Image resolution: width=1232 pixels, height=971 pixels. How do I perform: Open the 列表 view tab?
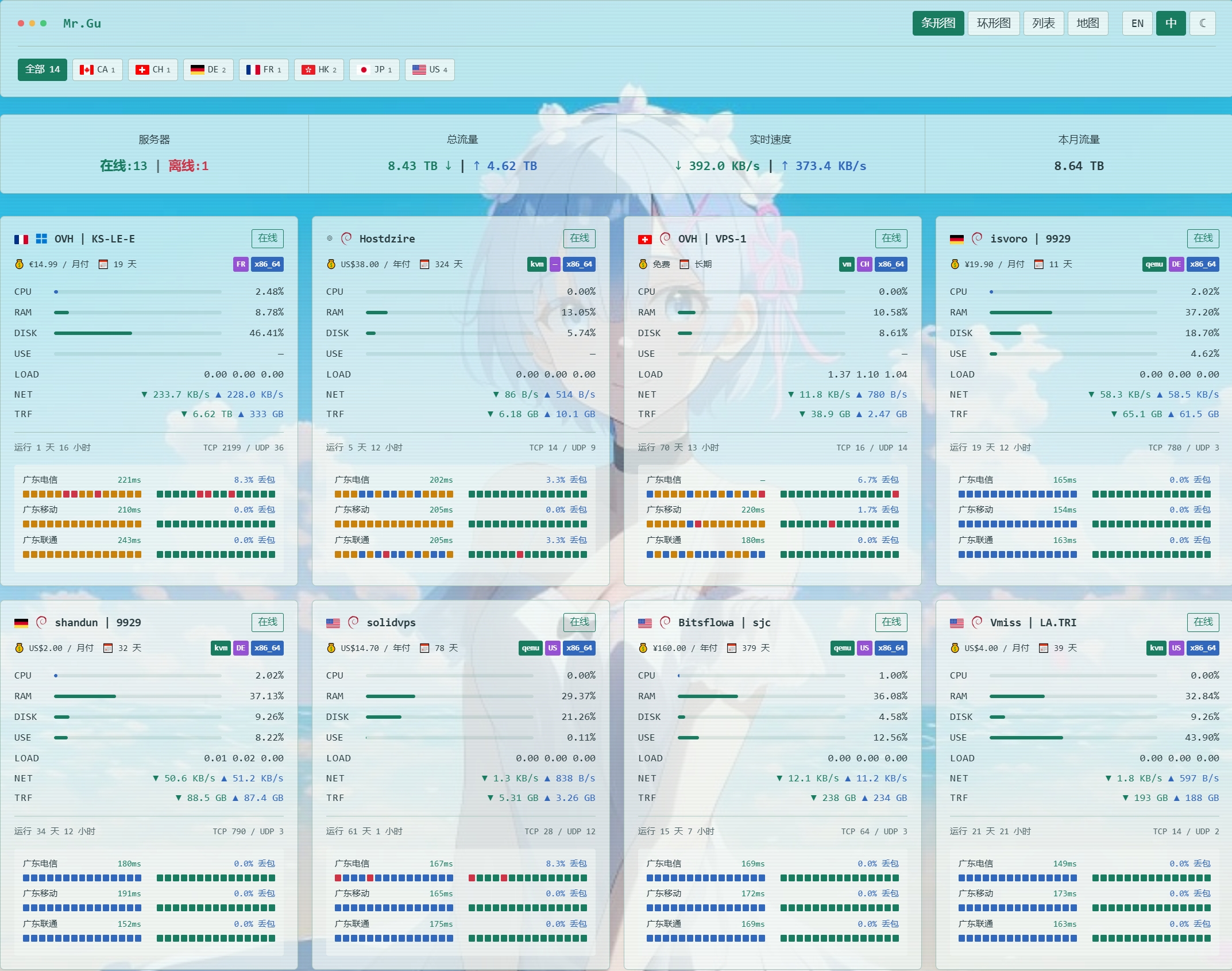(1043, 24)
